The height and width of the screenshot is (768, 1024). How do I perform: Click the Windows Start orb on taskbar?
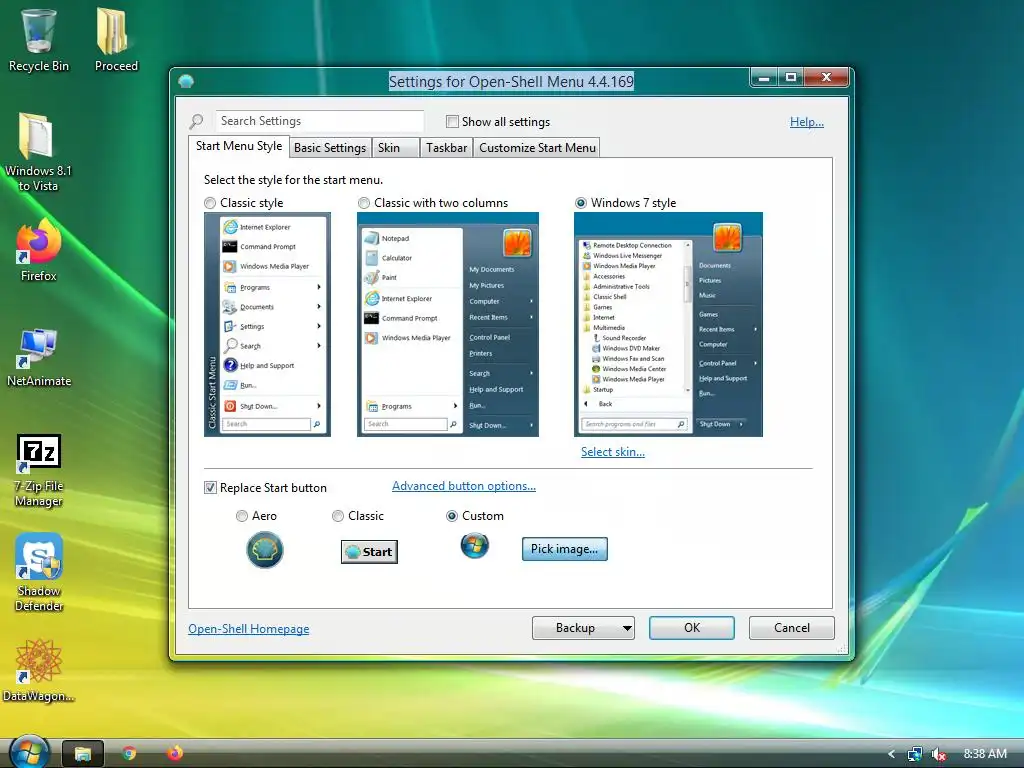29,752
